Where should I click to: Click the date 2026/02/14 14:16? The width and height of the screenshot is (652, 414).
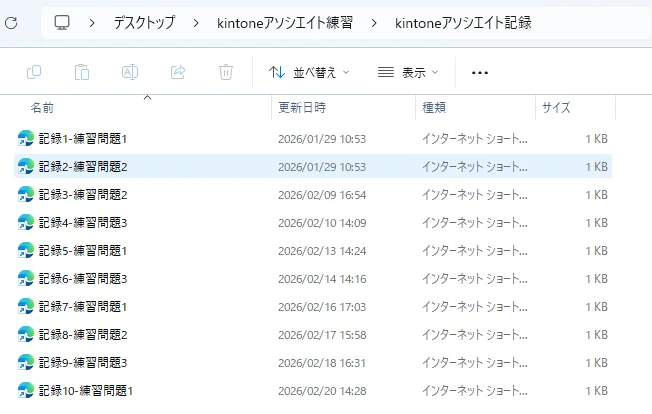click(322, 279)
